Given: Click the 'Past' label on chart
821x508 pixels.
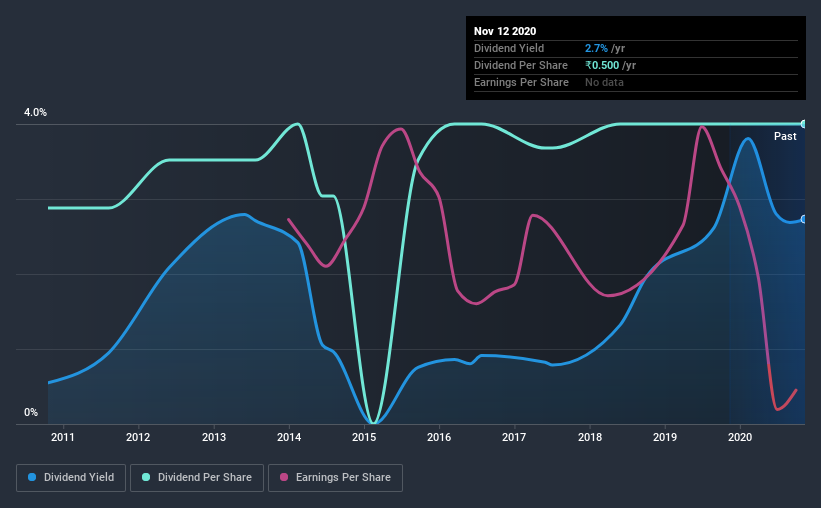Looking at the screenshot, I should coord(785,136).
